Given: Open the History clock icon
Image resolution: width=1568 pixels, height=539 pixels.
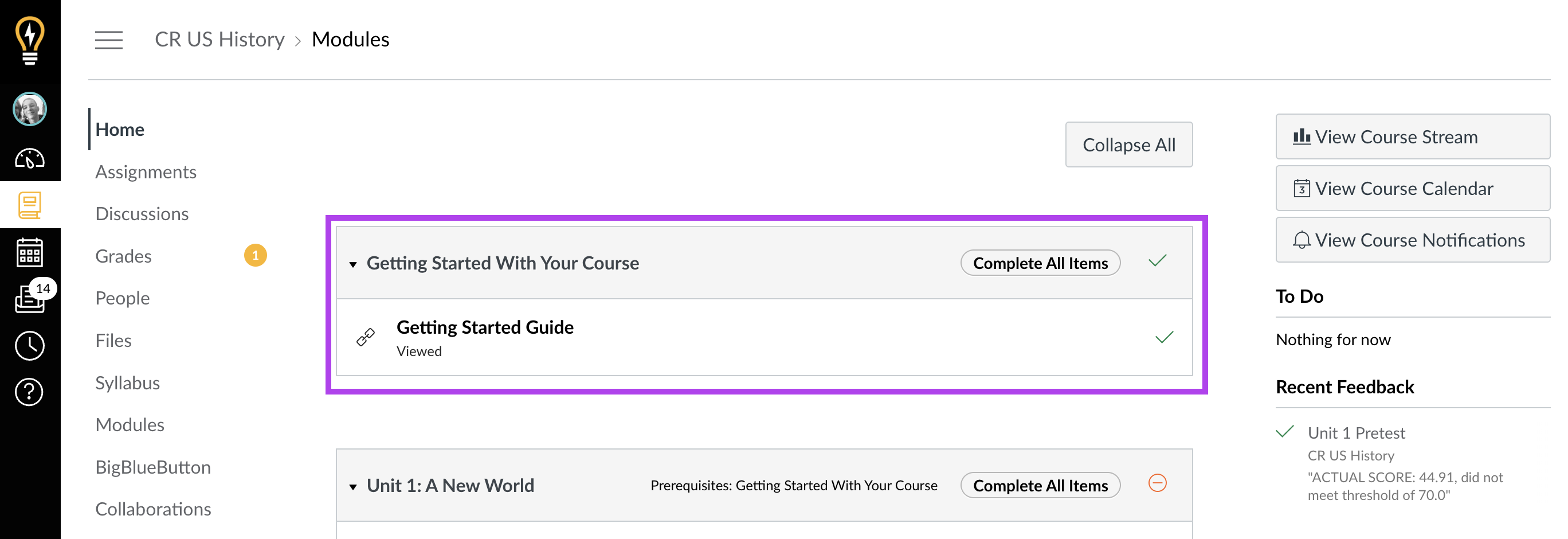Looking at the screenshot, I should click(x=30, y=345).
